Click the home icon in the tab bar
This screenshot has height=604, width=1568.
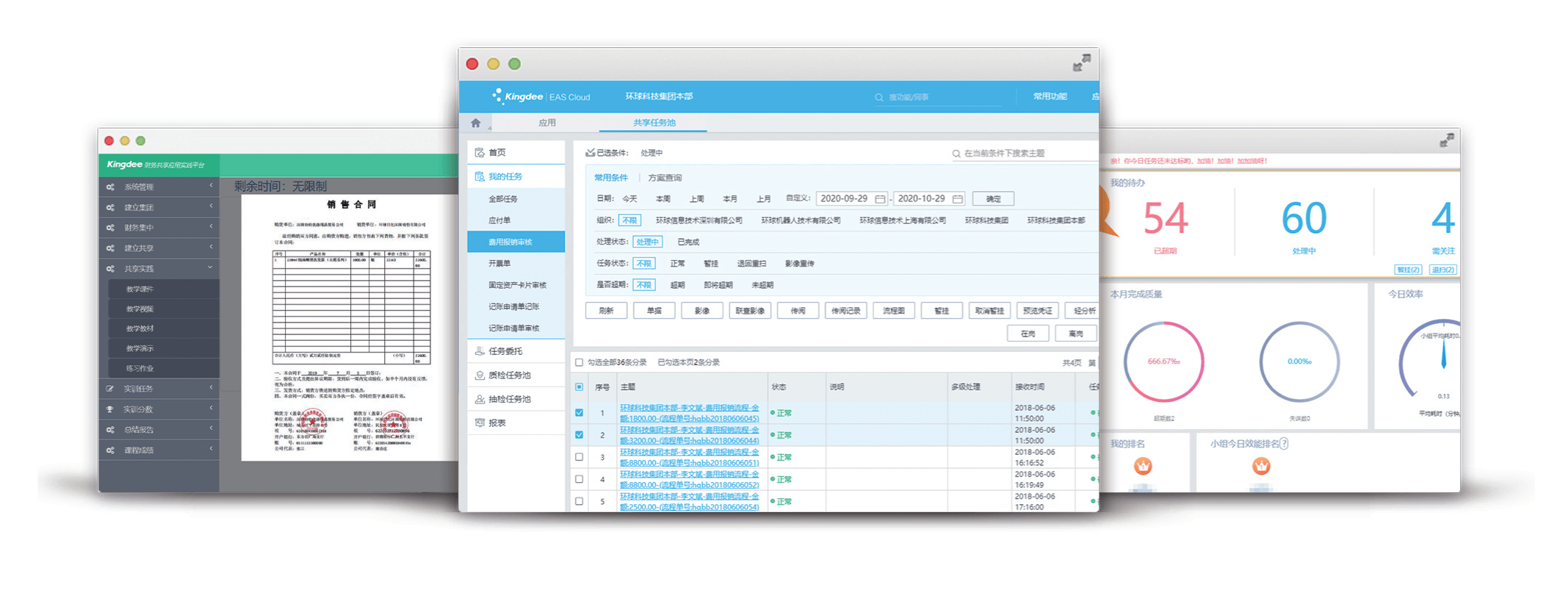tap(476, 123)
